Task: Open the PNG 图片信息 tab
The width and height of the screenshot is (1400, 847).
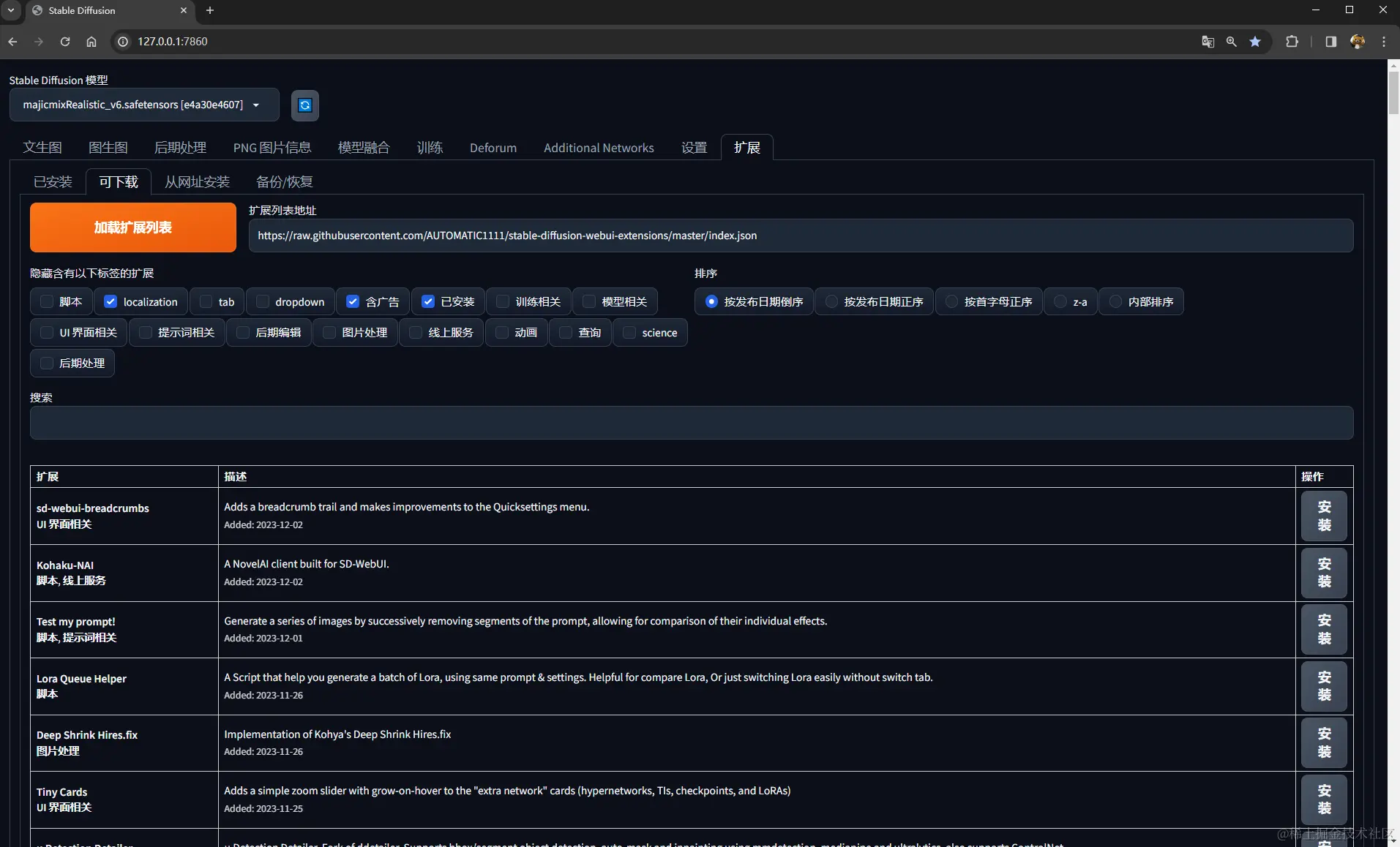Action: coord(272,148)
